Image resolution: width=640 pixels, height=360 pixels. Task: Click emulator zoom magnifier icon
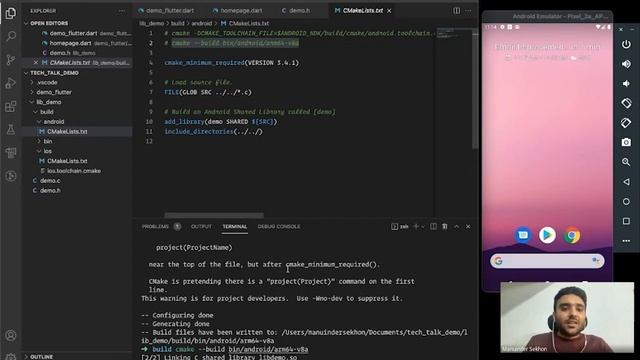[626, 162]
